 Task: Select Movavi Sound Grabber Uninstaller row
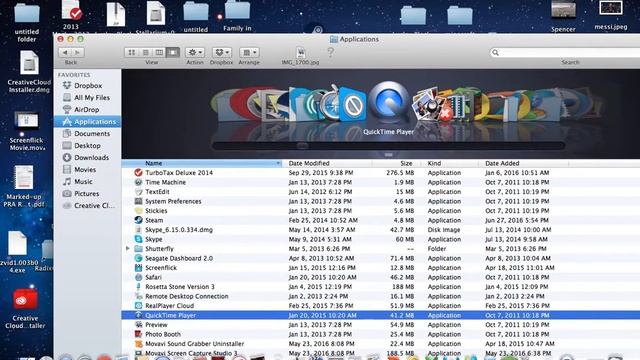(x=380, y=344)
